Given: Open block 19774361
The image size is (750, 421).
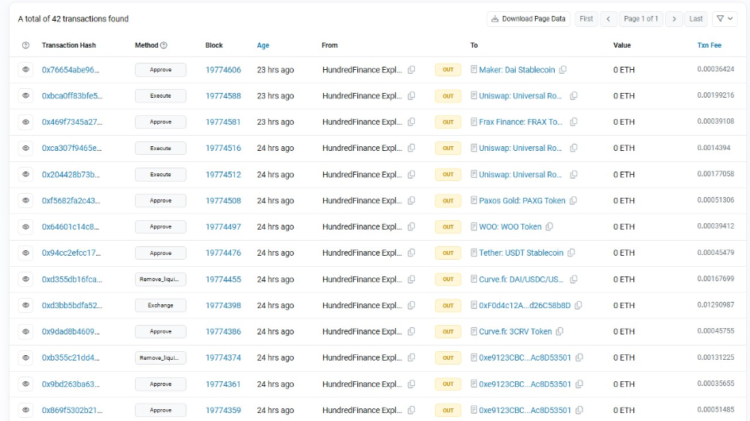Looking at the screenshot, I should (x=223, y=384).
